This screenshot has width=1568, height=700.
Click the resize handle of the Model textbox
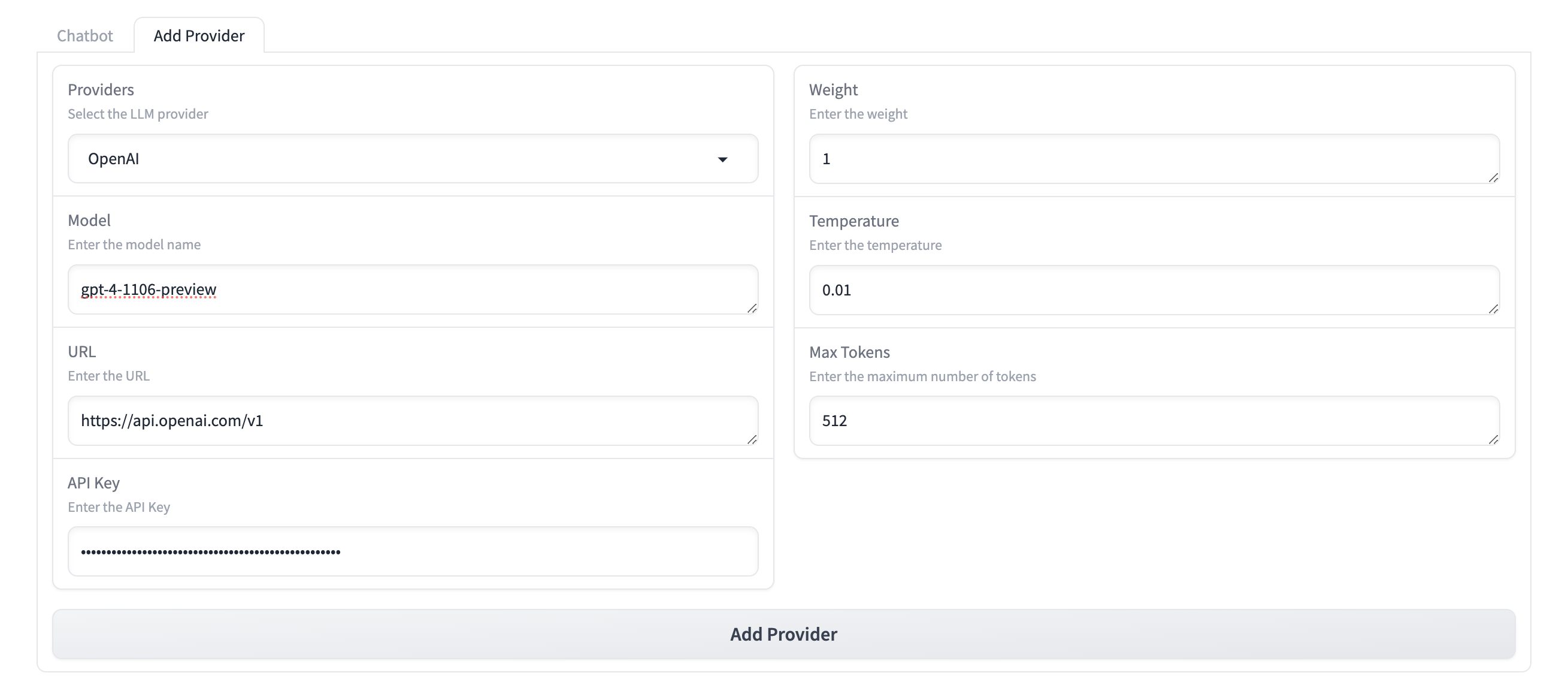pyautogui.click(x=752, y=308)
